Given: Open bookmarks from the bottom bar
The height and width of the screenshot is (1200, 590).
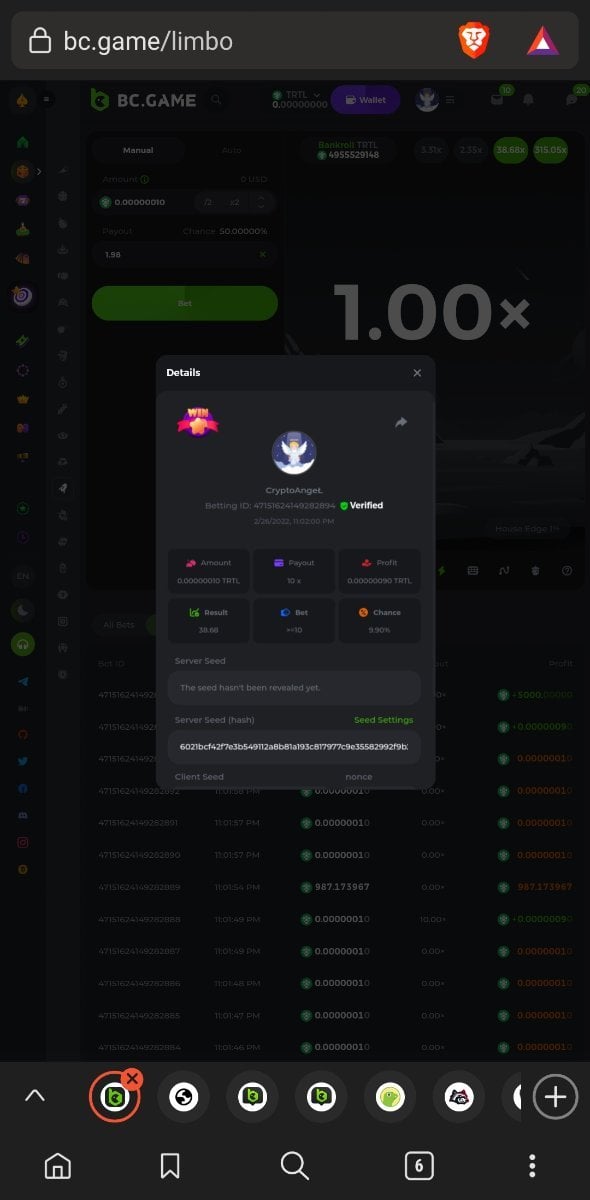Looking at the screenshot, I should click(x=170, y=1165).
